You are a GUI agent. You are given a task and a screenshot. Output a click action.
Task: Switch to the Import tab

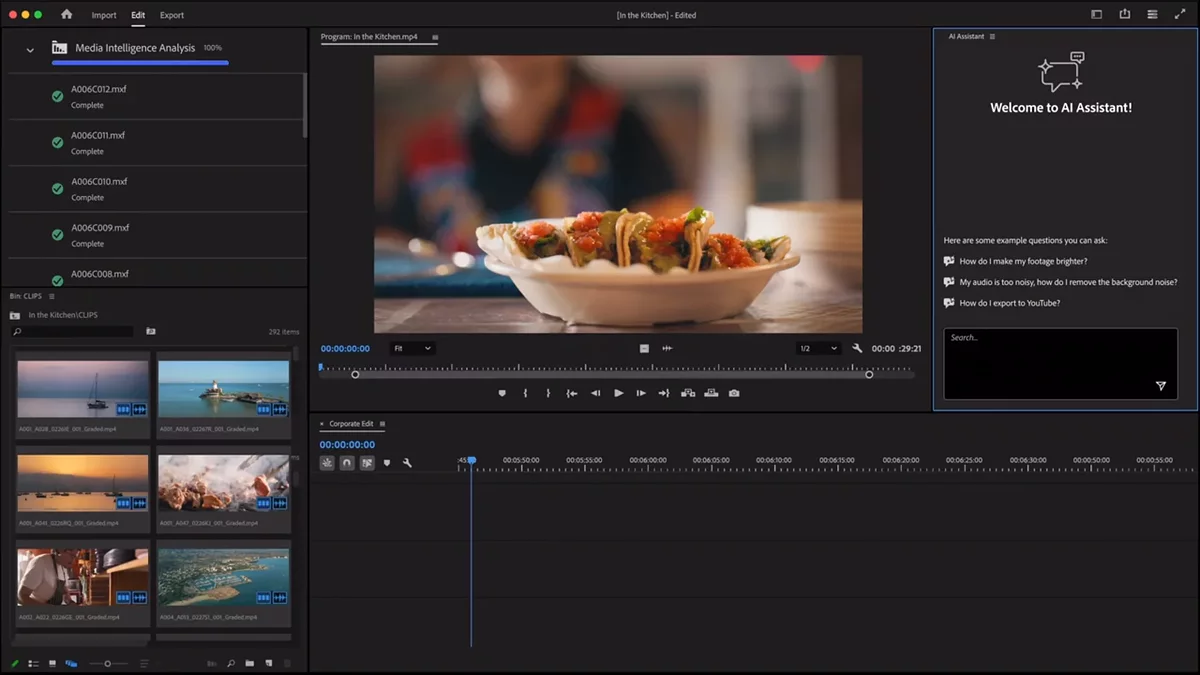click(x=104, y=15)
